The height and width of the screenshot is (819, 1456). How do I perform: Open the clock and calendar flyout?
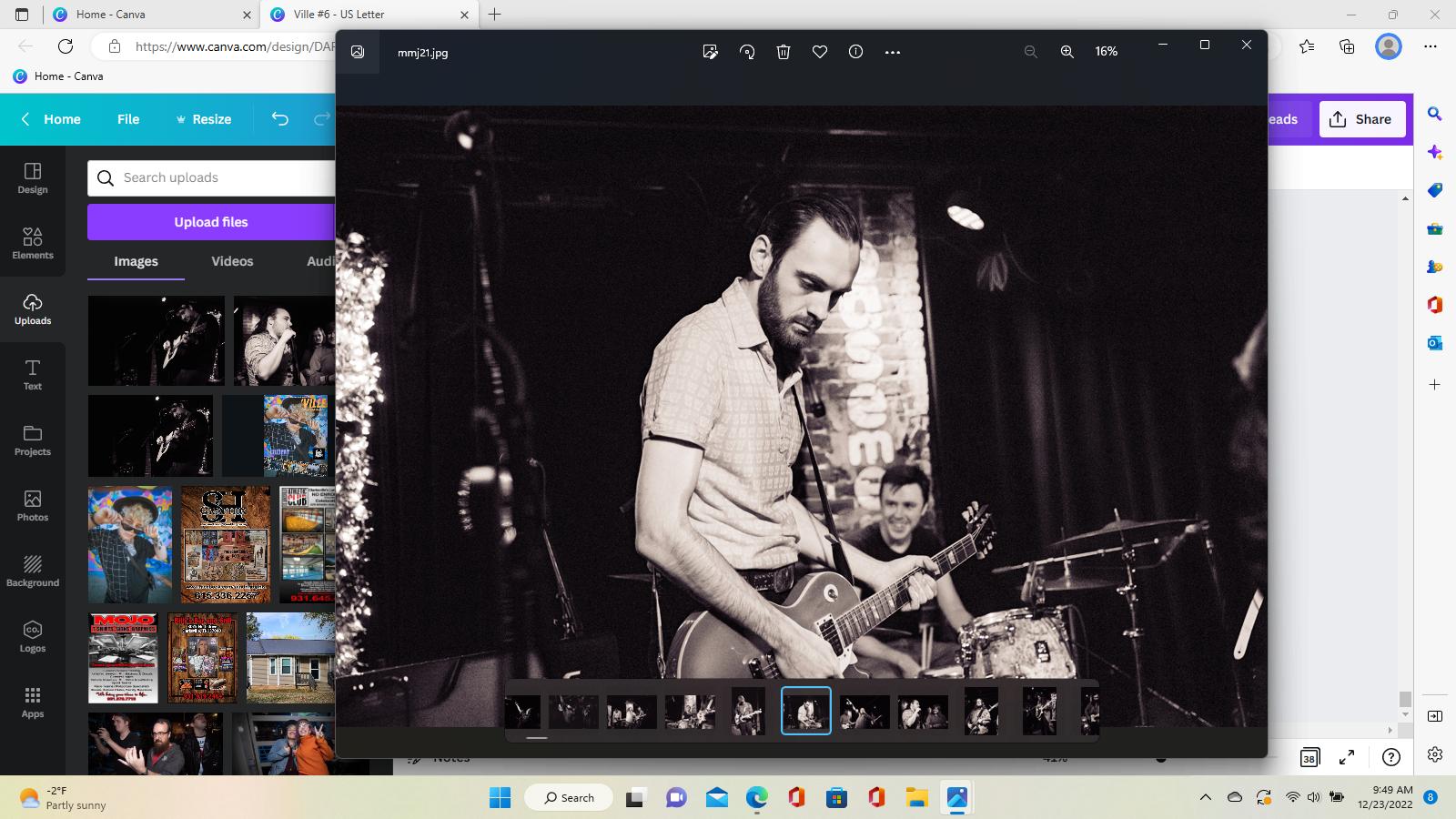point(1386,797)
